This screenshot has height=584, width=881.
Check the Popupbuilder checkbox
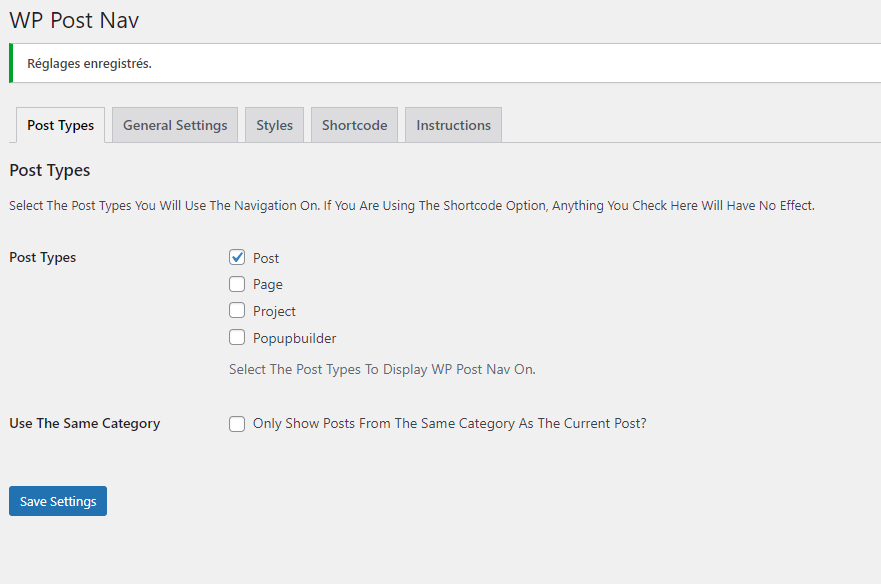point(237,337)
